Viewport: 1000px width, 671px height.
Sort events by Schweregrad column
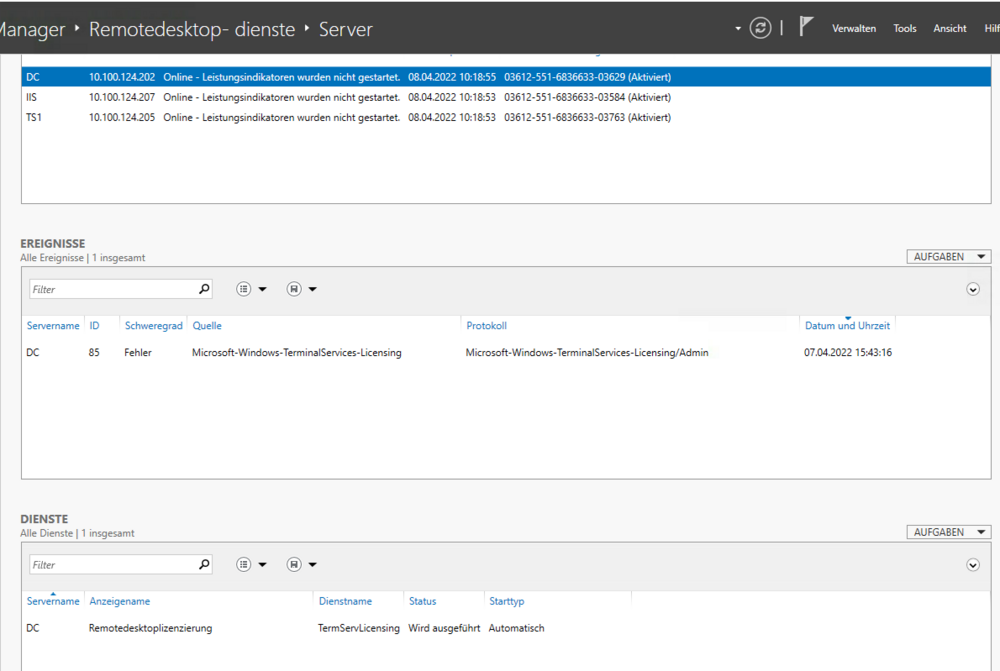pos(153,326)
